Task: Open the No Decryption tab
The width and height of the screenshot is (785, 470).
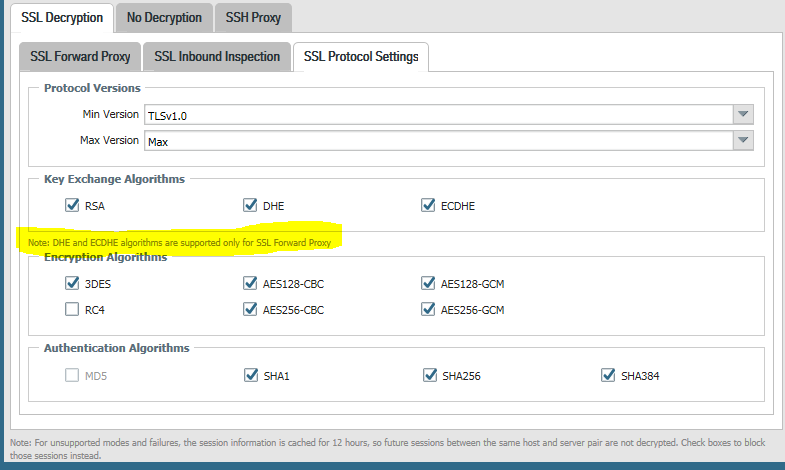Action: 164,18
